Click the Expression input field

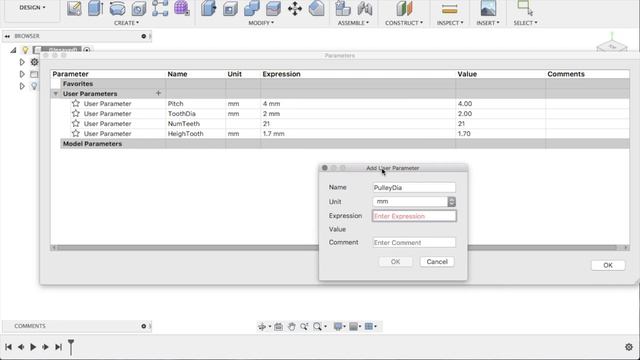point(414,216)
